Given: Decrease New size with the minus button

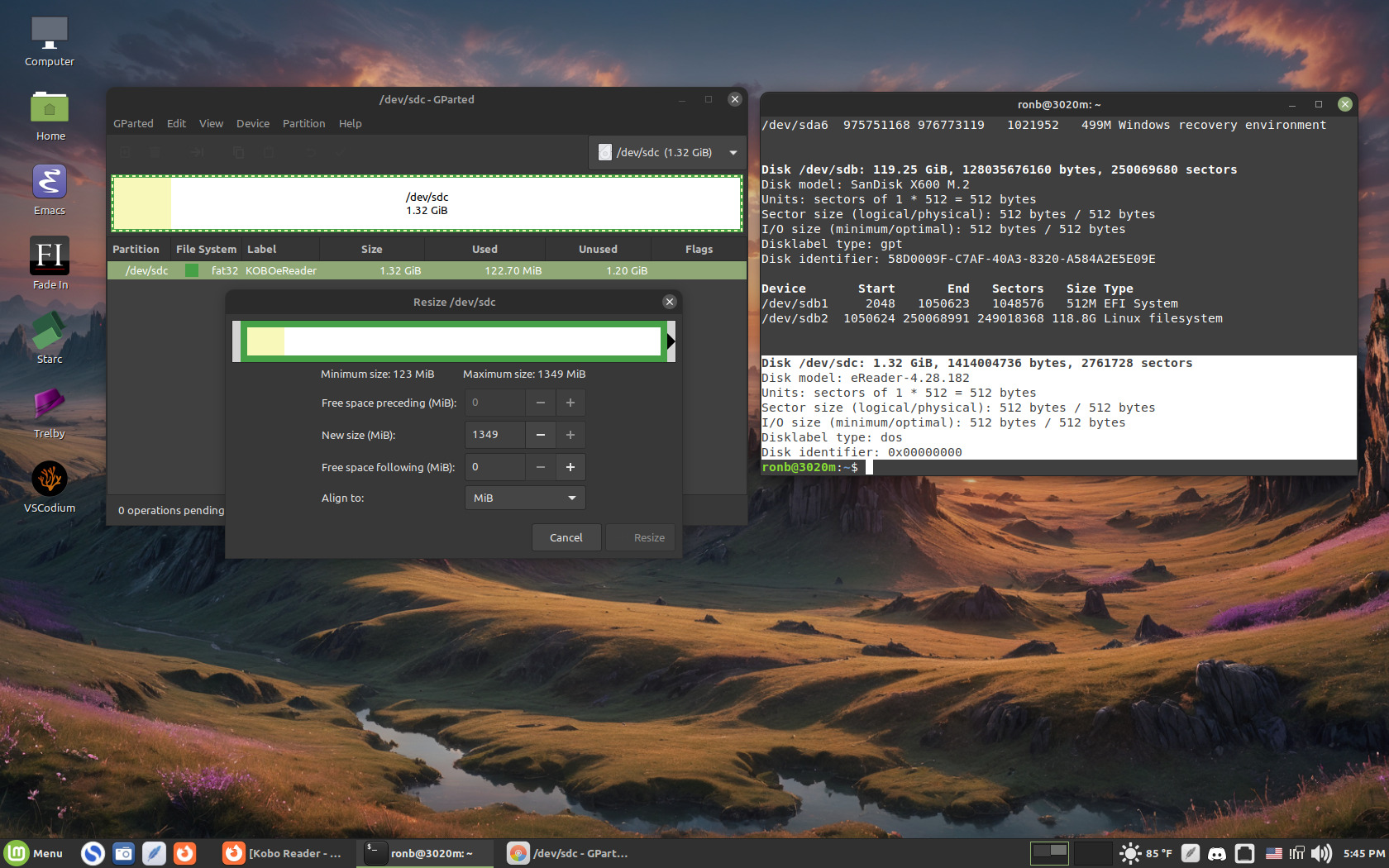Looking at the screenshot, I should click(x=540, y=435).
